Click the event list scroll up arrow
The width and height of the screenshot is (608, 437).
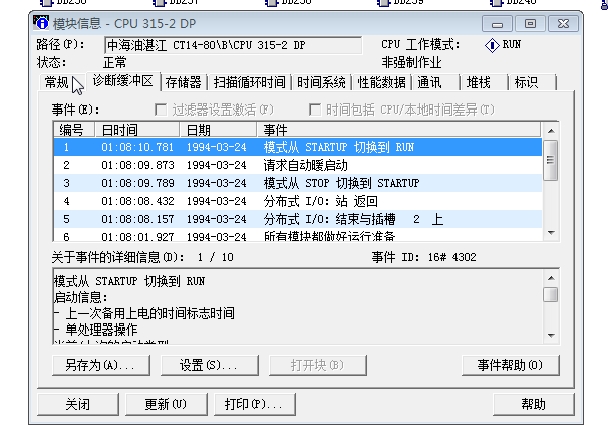coord(551,131)
